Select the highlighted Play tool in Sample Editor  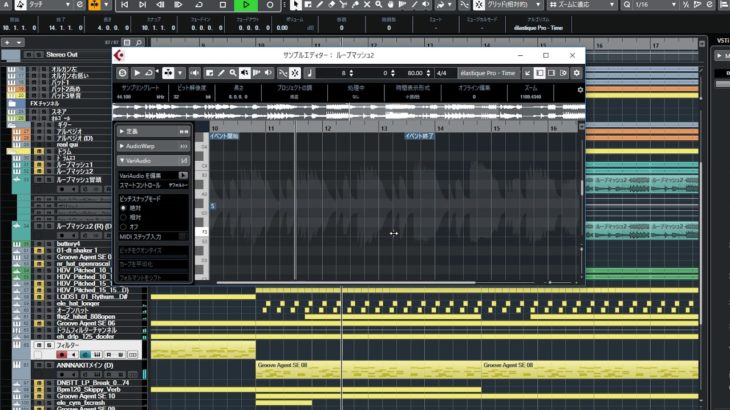pyautogui.click(x=244, y=73)
